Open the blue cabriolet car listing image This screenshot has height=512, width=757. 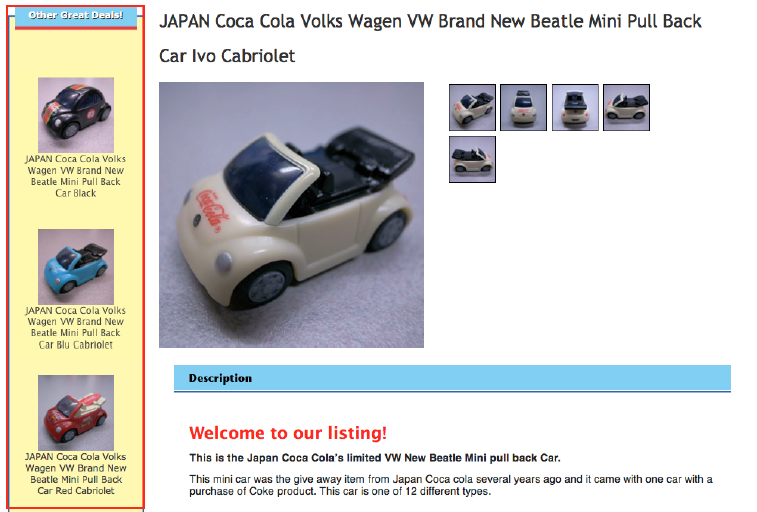tap(76, 266)
